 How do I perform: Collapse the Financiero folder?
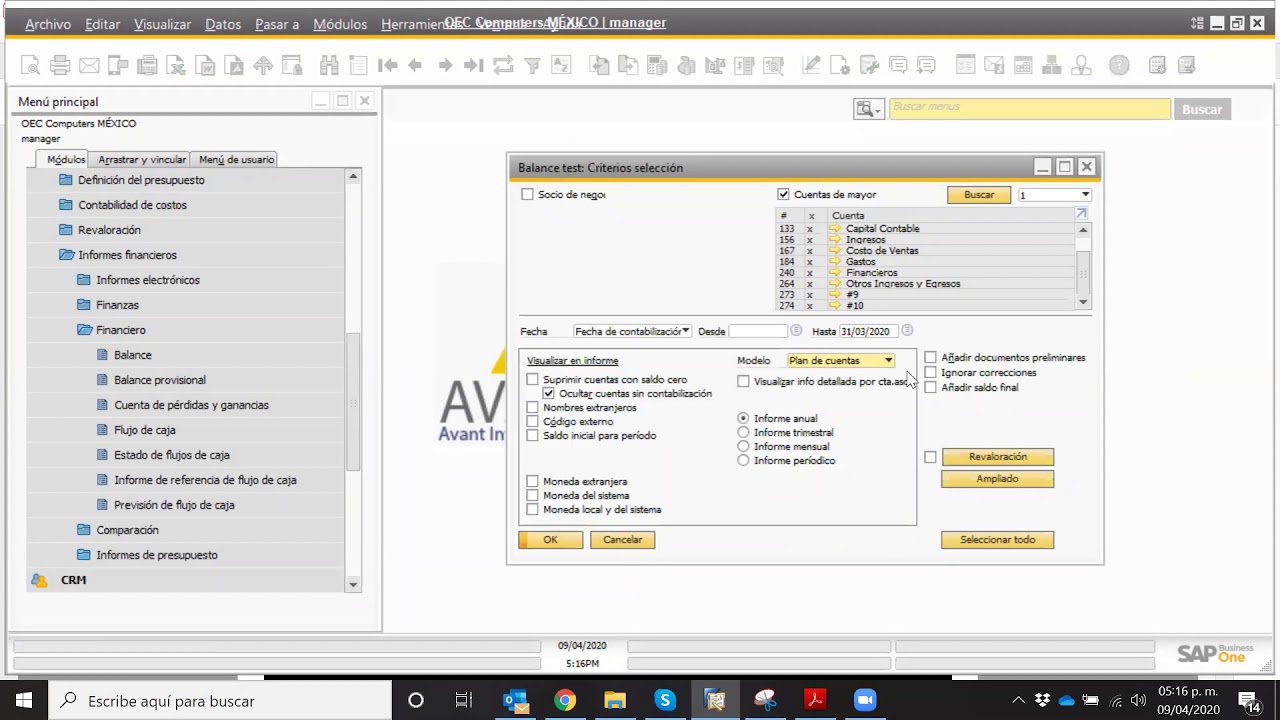pyautogui.click(x=84, y=330)
